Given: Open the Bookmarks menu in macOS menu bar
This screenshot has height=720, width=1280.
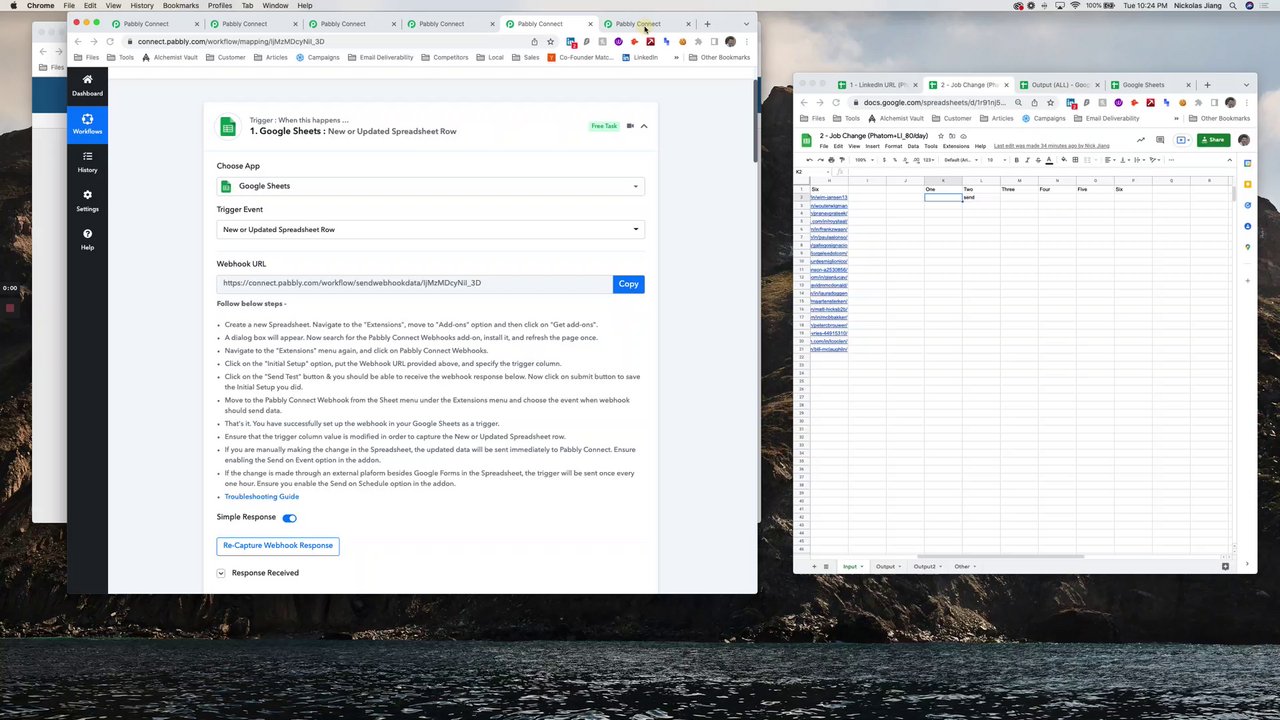Looking at the screenshot, I should pyautogui.click(x=181, y=6).
